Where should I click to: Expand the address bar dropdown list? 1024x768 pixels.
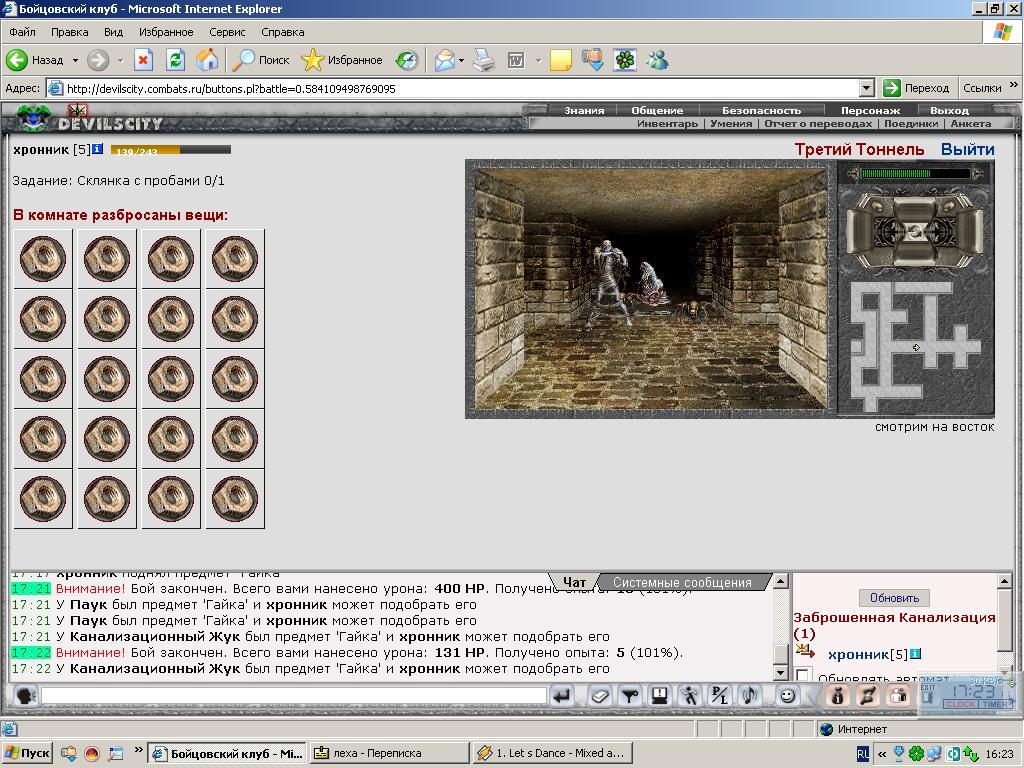[867, 88]
